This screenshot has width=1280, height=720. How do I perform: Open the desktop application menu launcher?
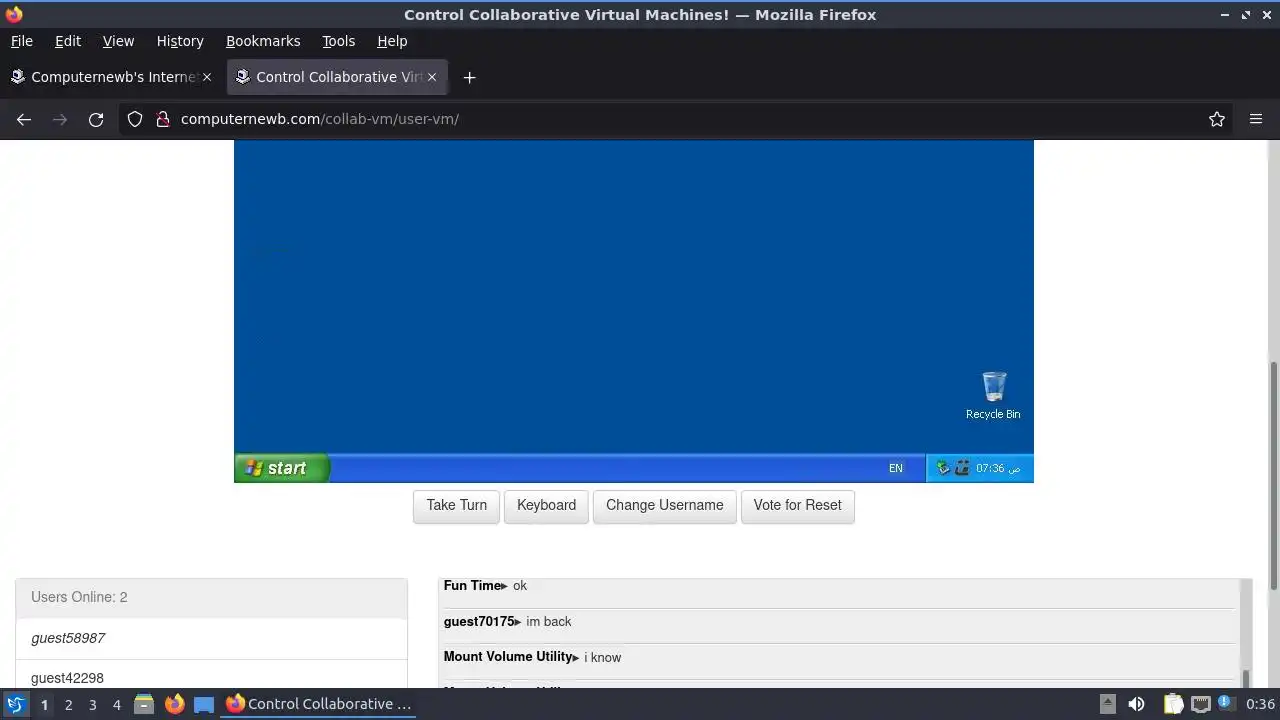(x=15, y=704)
